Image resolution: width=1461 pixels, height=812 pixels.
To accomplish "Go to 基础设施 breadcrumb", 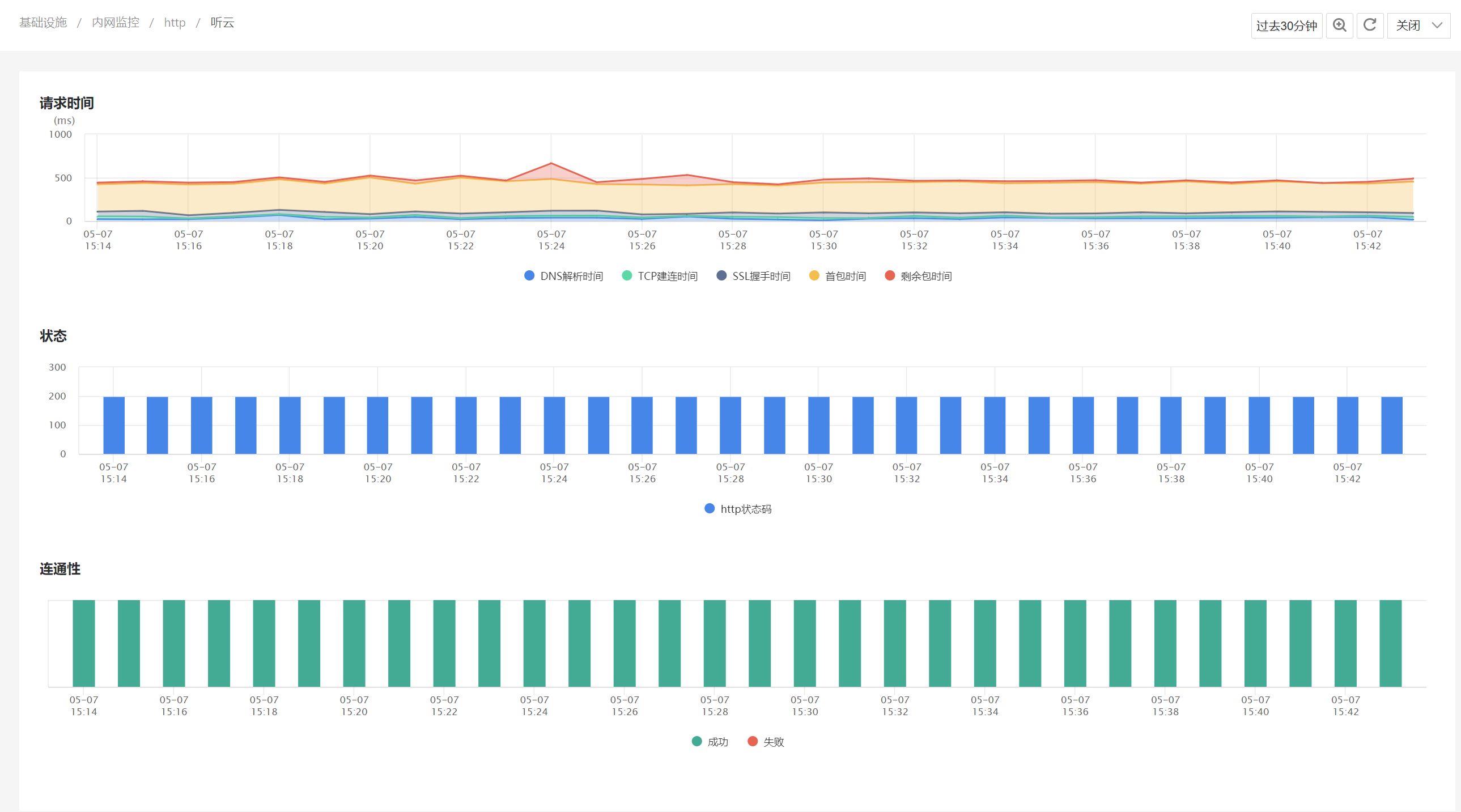I will (x=43, y=23).
